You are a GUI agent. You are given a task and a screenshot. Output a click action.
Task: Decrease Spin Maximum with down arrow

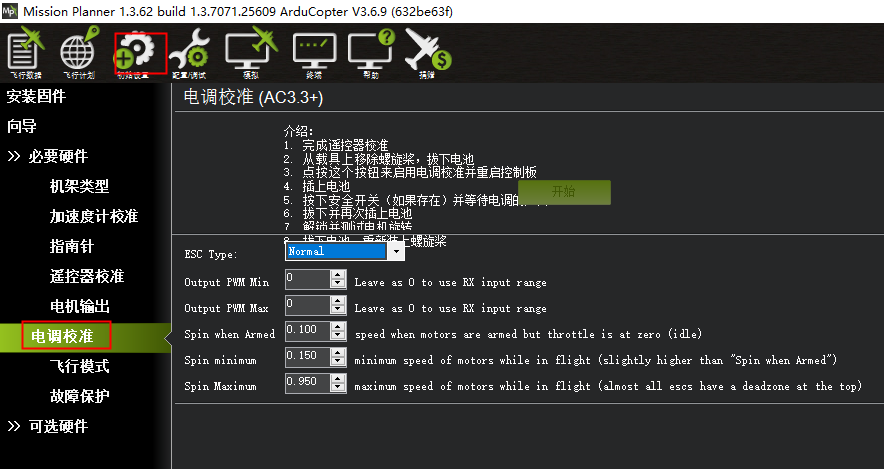[x=338, y=388]
